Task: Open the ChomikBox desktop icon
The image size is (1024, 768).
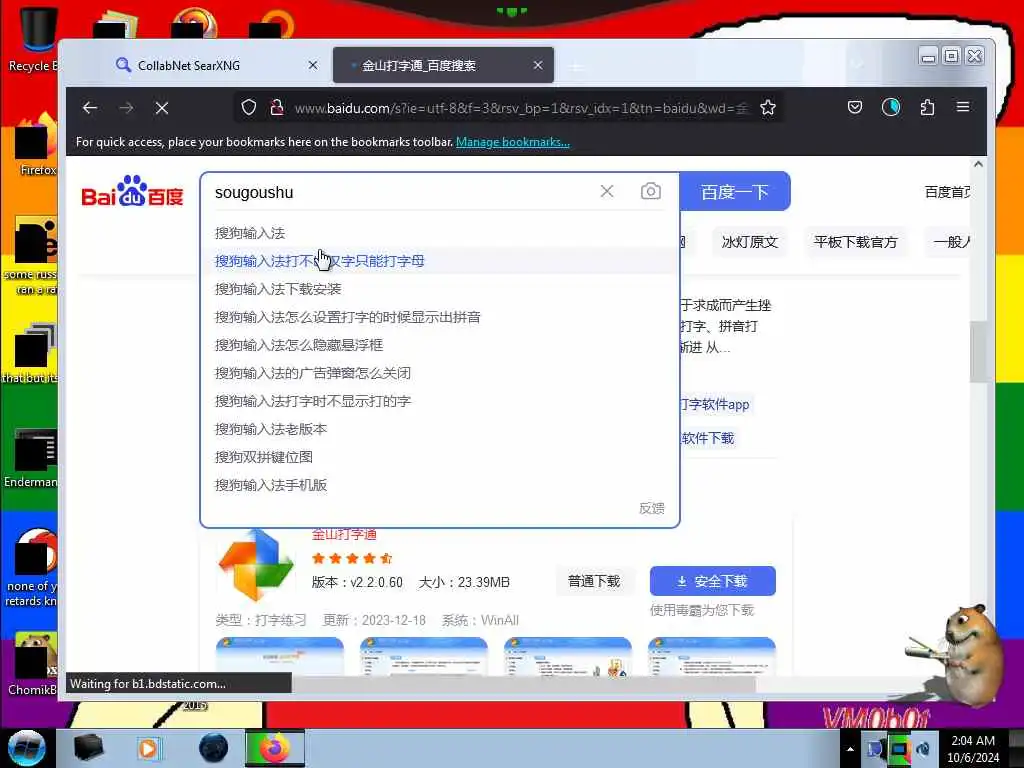Action: click(33, 663)
